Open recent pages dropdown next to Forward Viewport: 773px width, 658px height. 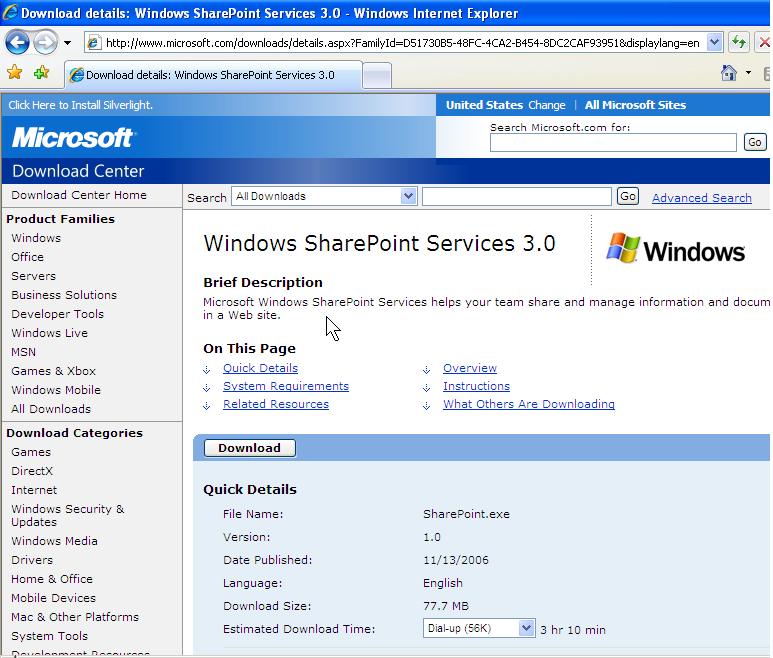(x=68, y=43)
